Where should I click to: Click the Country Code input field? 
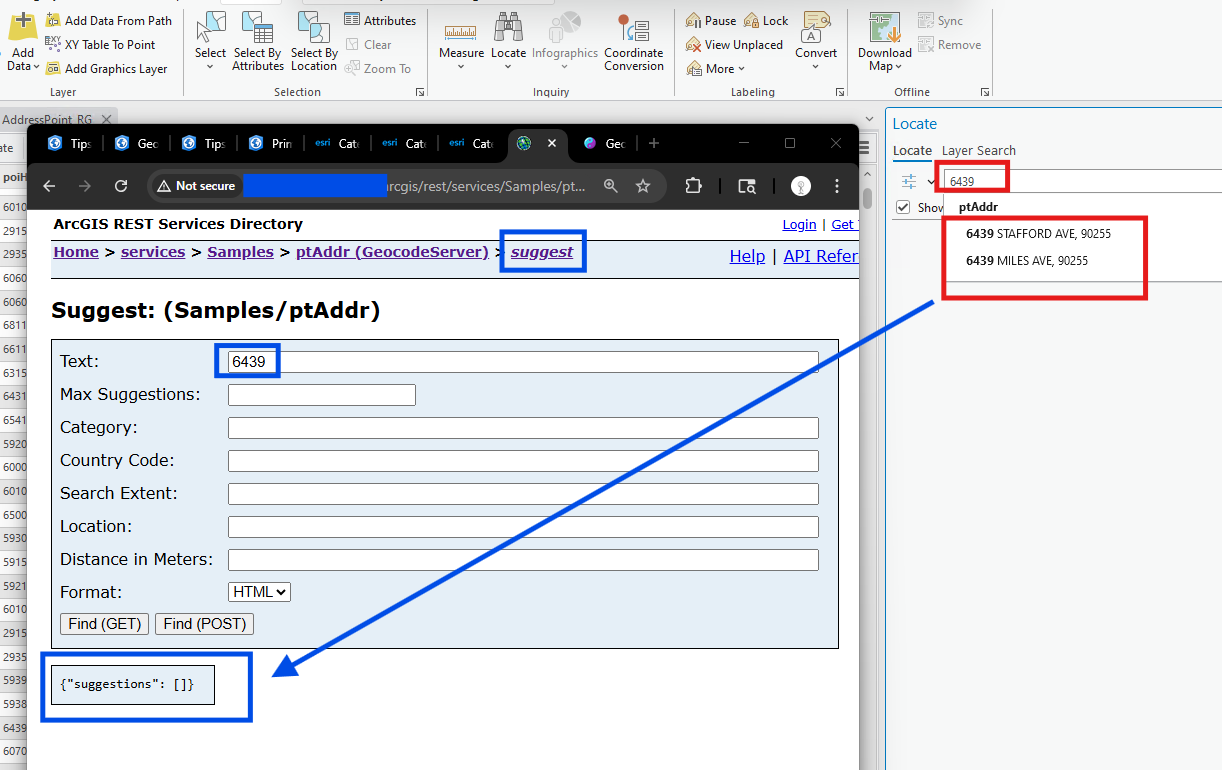tap(523, 460)
